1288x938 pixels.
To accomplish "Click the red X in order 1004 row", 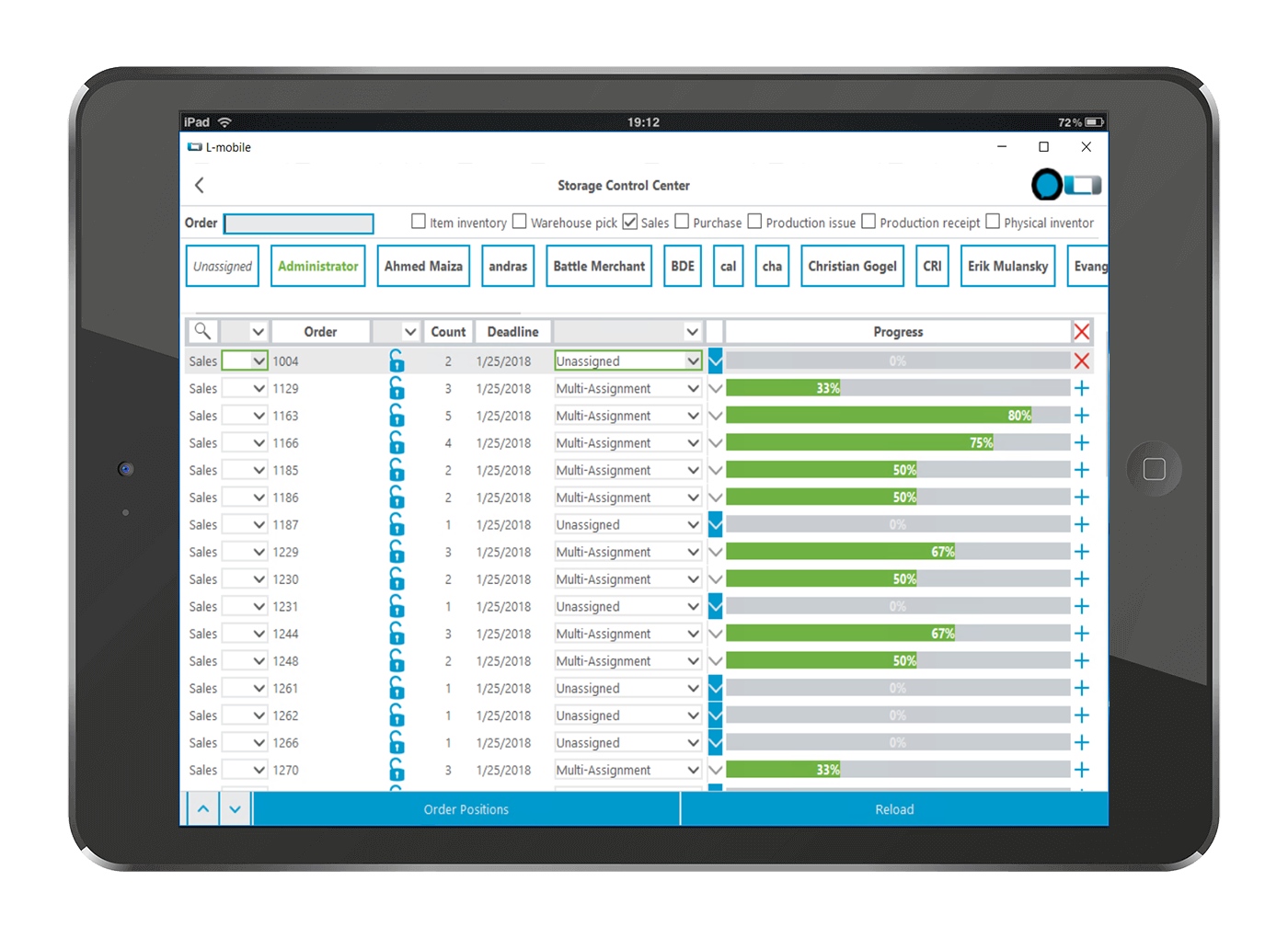I will click(1082, 360).
